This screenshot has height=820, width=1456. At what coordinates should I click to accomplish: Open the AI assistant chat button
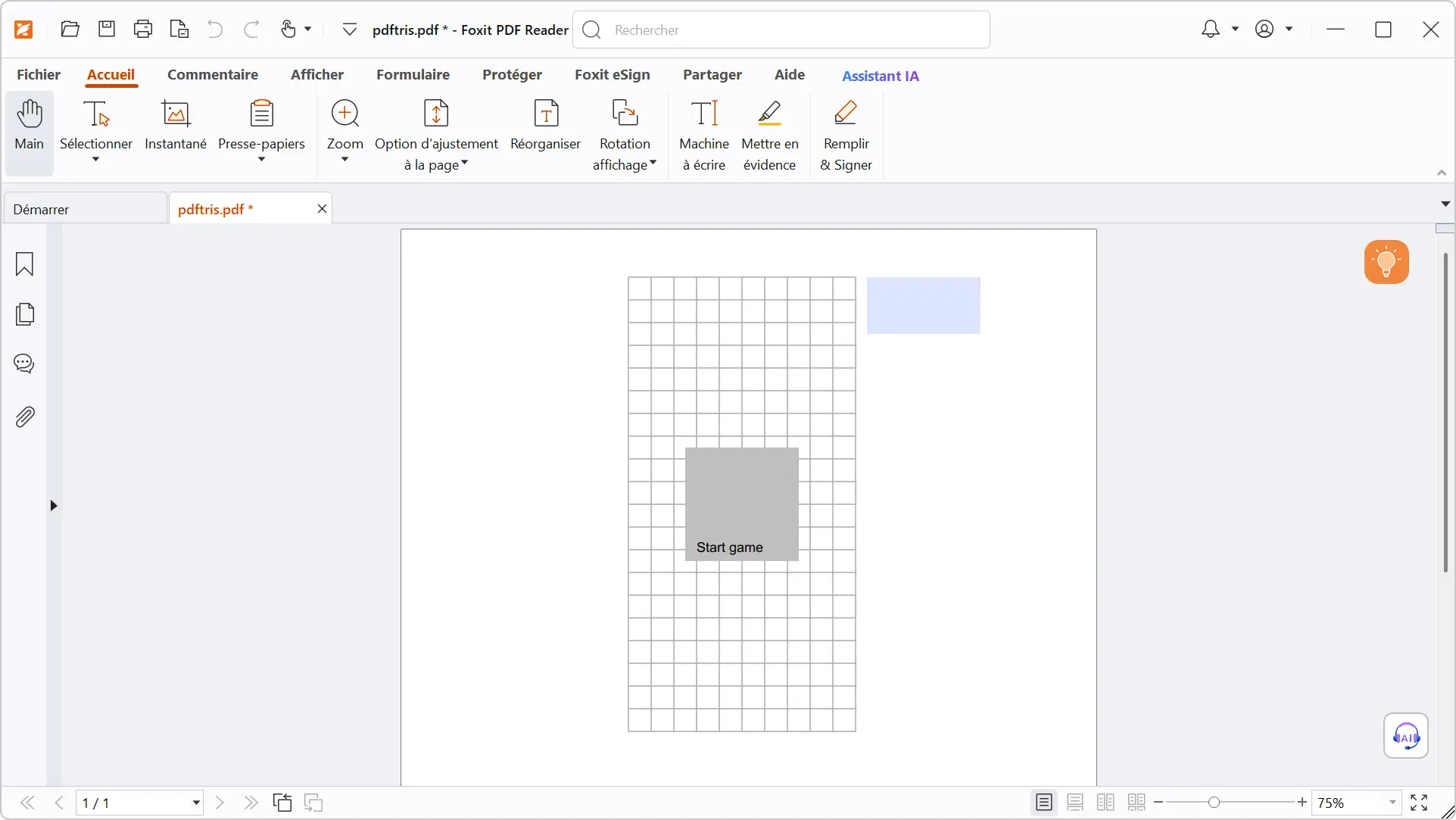(x=1406, y=735)
